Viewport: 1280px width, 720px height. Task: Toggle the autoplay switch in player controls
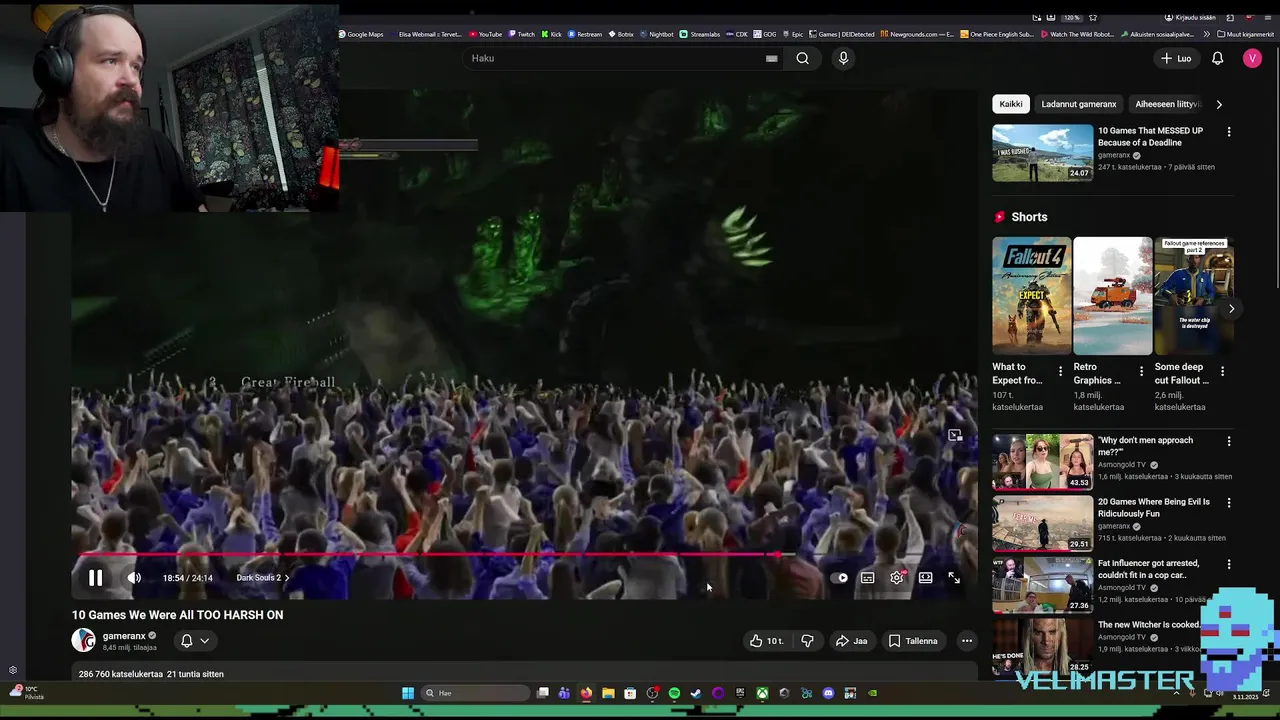click(840, 578)
